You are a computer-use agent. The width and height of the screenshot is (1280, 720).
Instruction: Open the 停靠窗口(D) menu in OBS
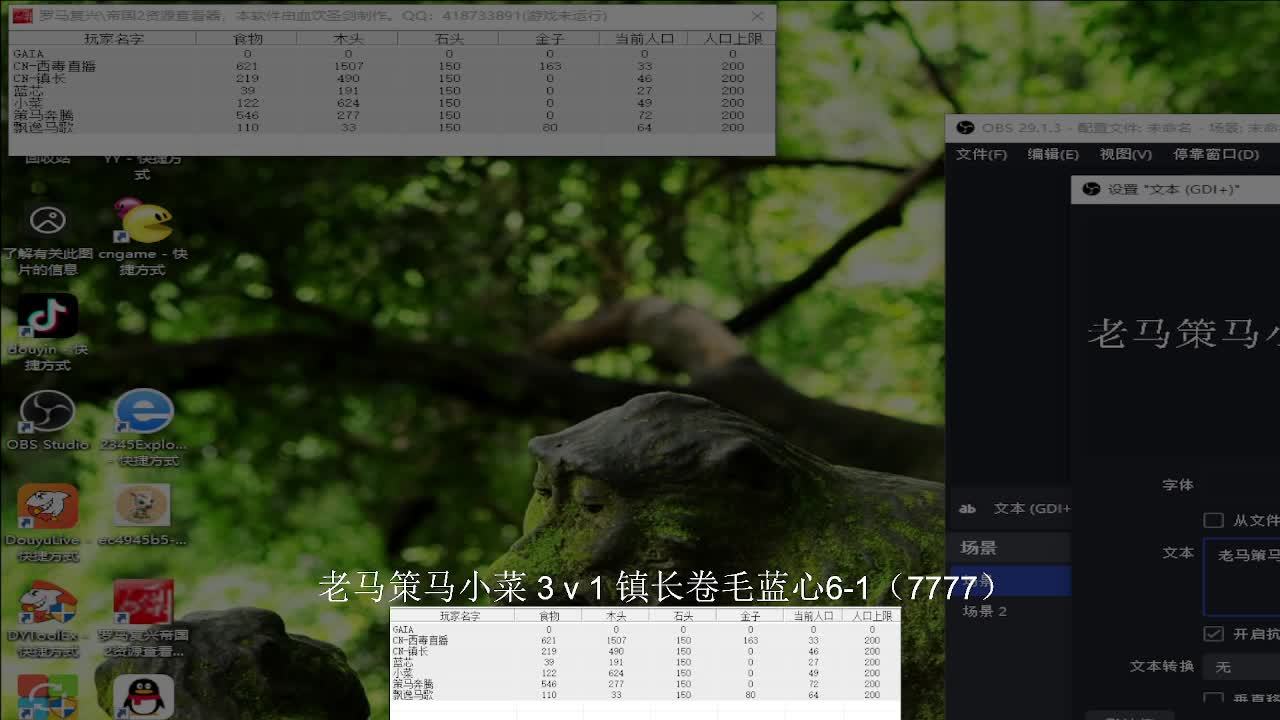1215,155
